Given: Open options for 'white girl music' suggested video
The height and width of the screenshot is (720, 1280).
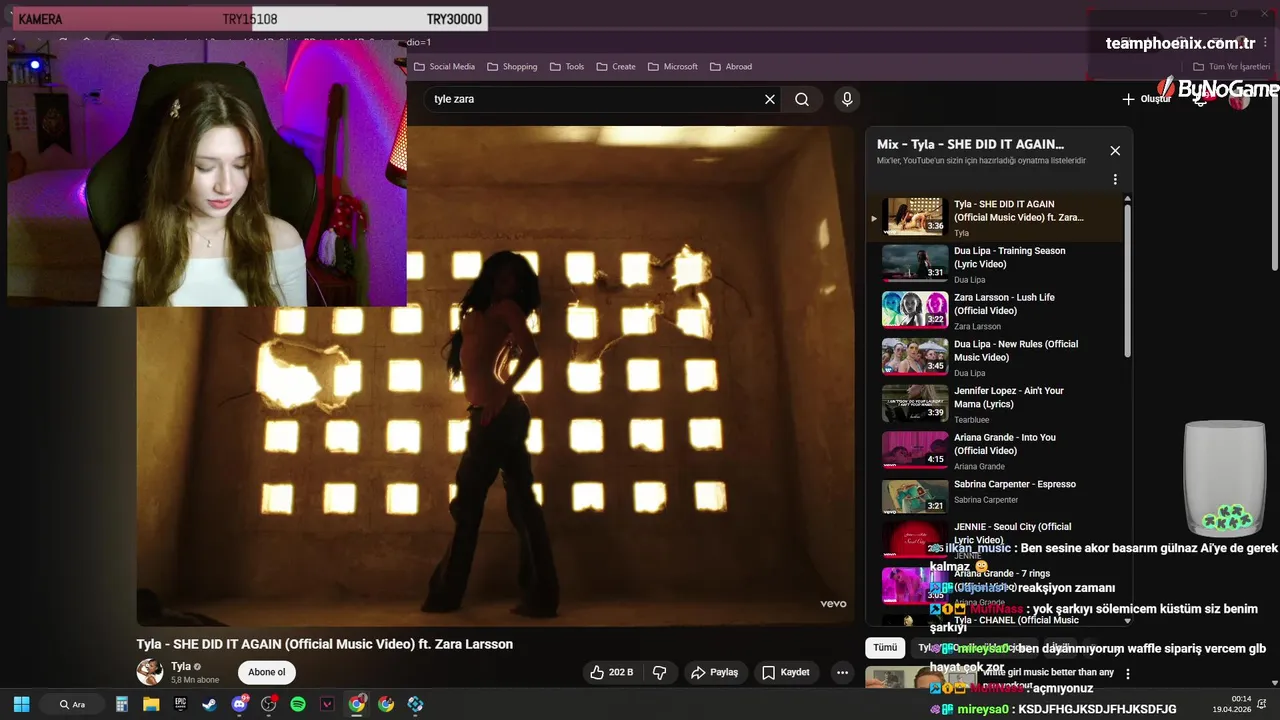Looking at the screenshot, I should (1128, 674).
